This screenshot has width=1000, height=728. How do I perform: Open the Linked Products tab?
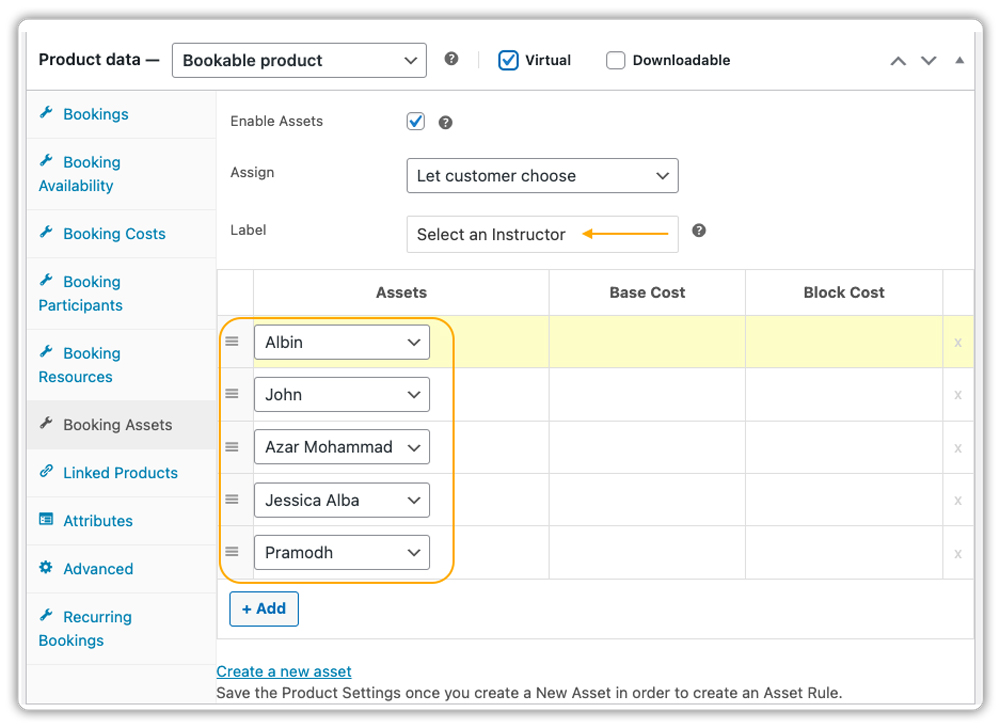click(x=120, y=473)
